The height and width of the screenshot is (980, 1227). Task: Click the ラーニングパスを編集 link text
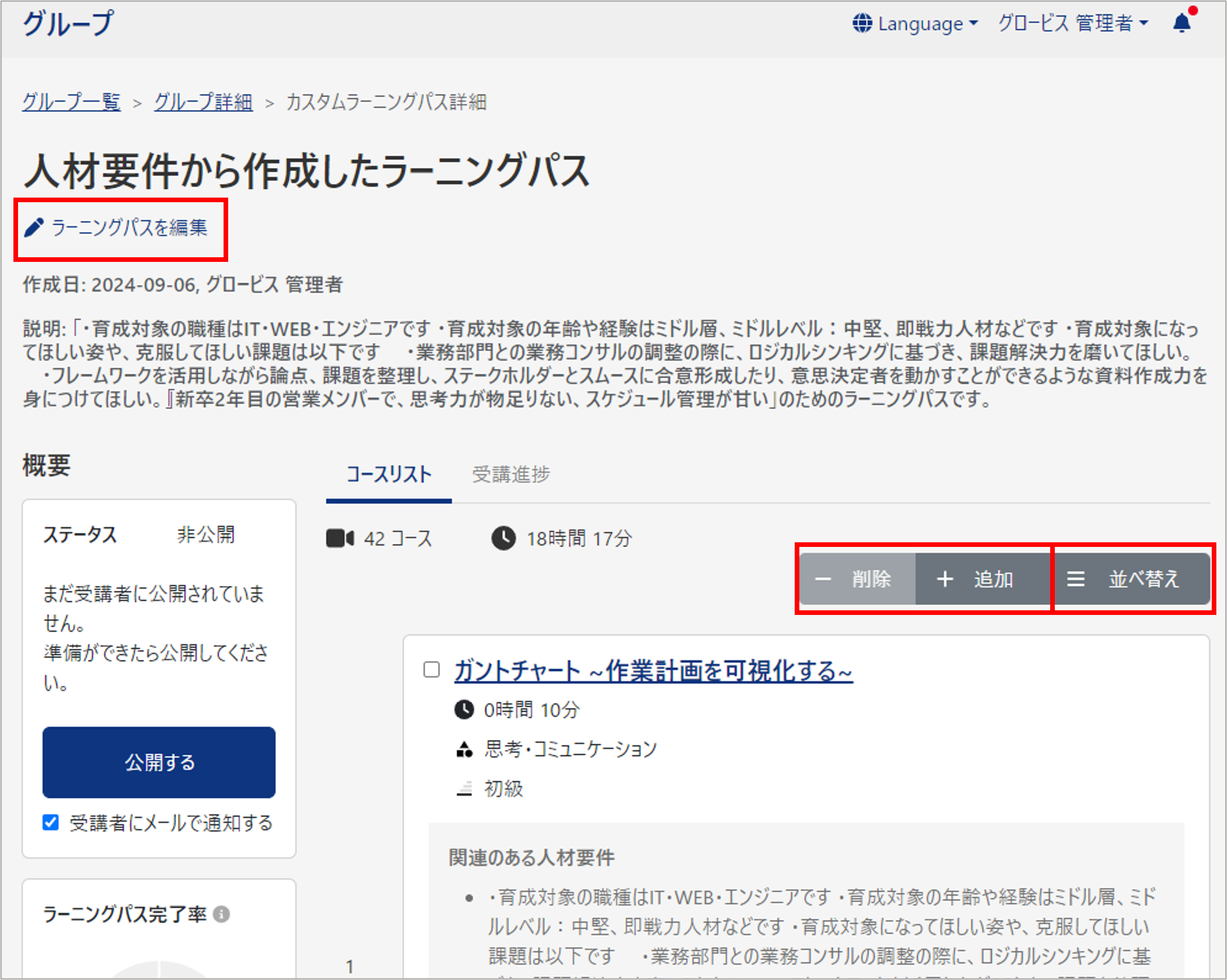pos(130,228)
